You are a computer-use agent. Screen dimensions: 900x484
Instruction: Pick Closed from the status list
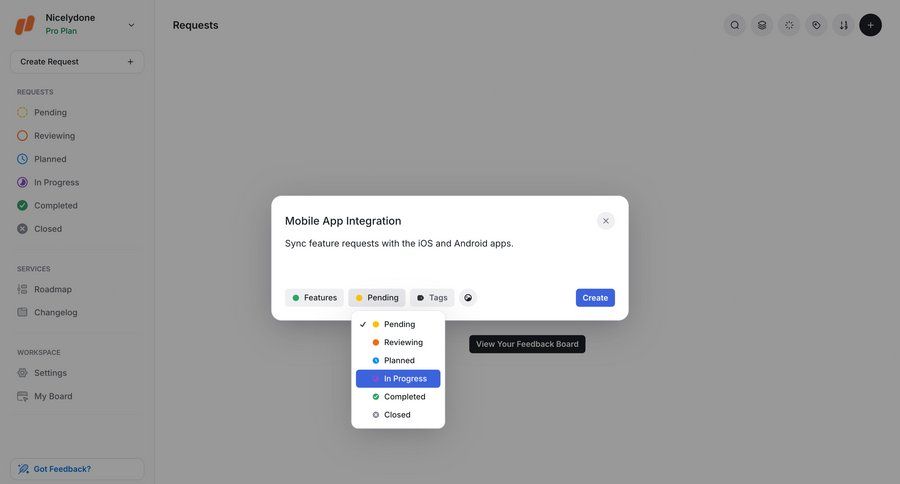pos(398,415)
